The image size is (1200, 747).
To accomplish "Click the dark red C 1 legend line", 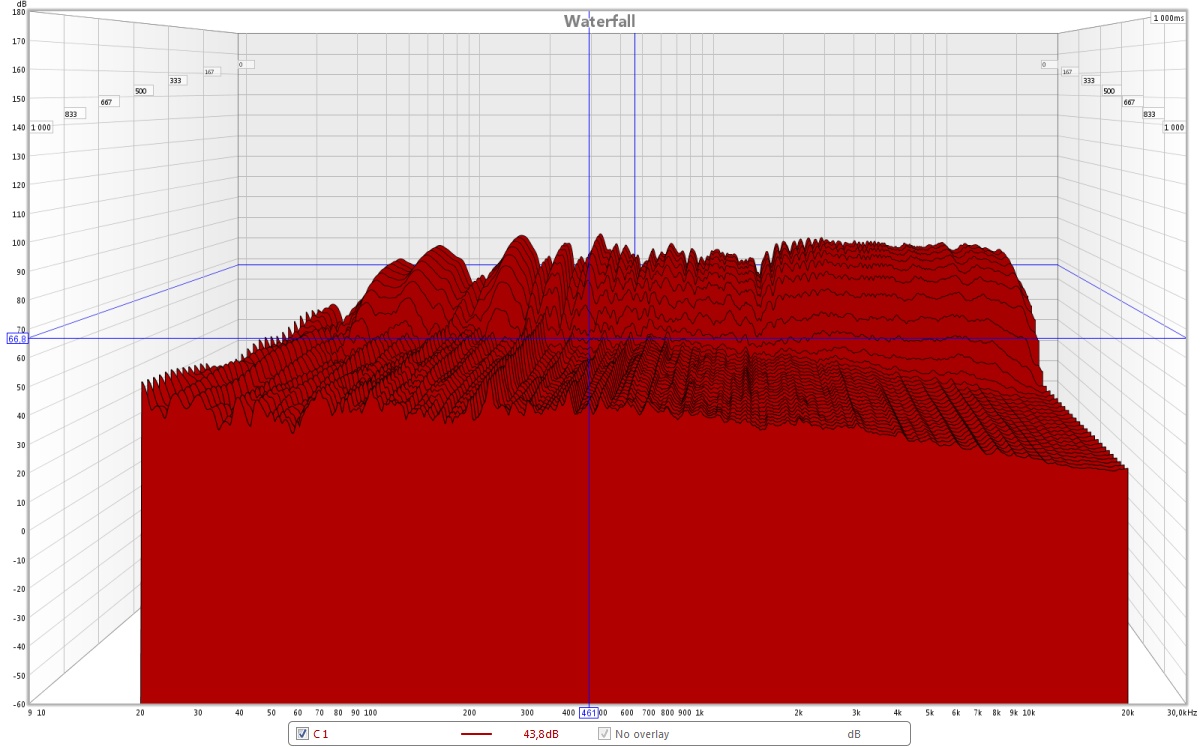I will point(477,734).
